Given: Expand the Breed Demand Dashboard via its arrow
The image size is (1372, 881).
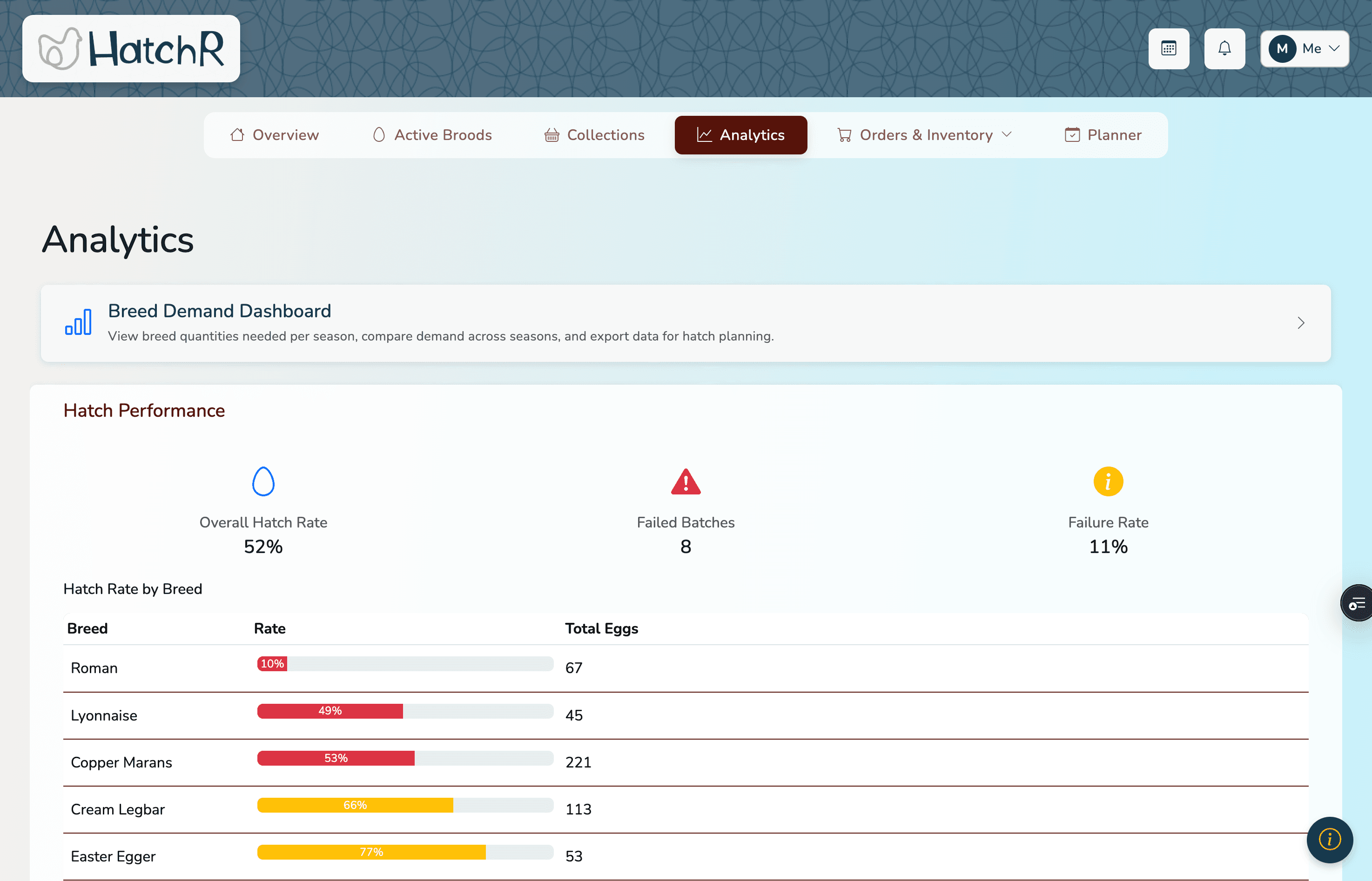Looking at the screenshot, I should point(1301,323).
